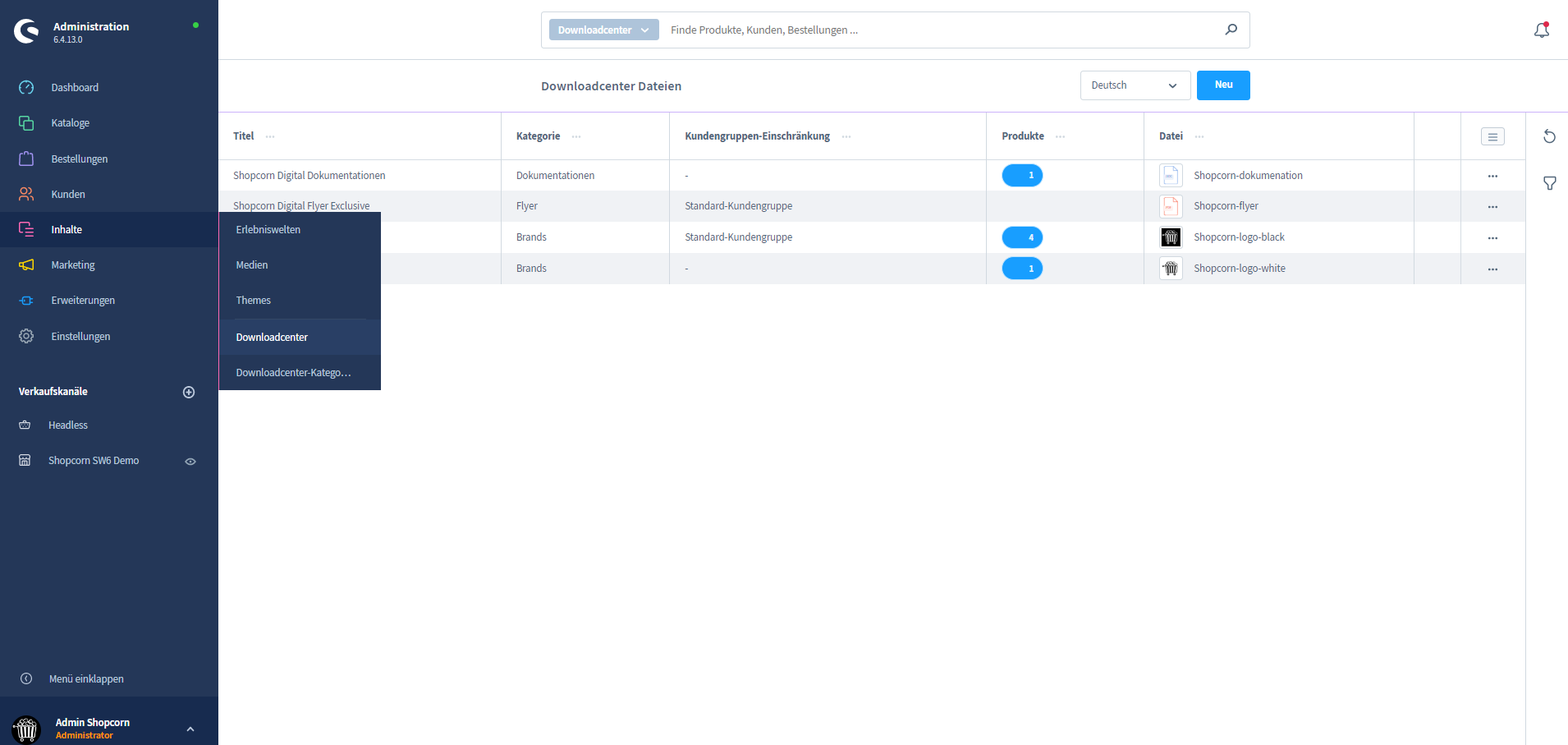The image size is (1568, 745).
Task: Click the Shopcorn-flyer file name
Action: pos(1226,205)
